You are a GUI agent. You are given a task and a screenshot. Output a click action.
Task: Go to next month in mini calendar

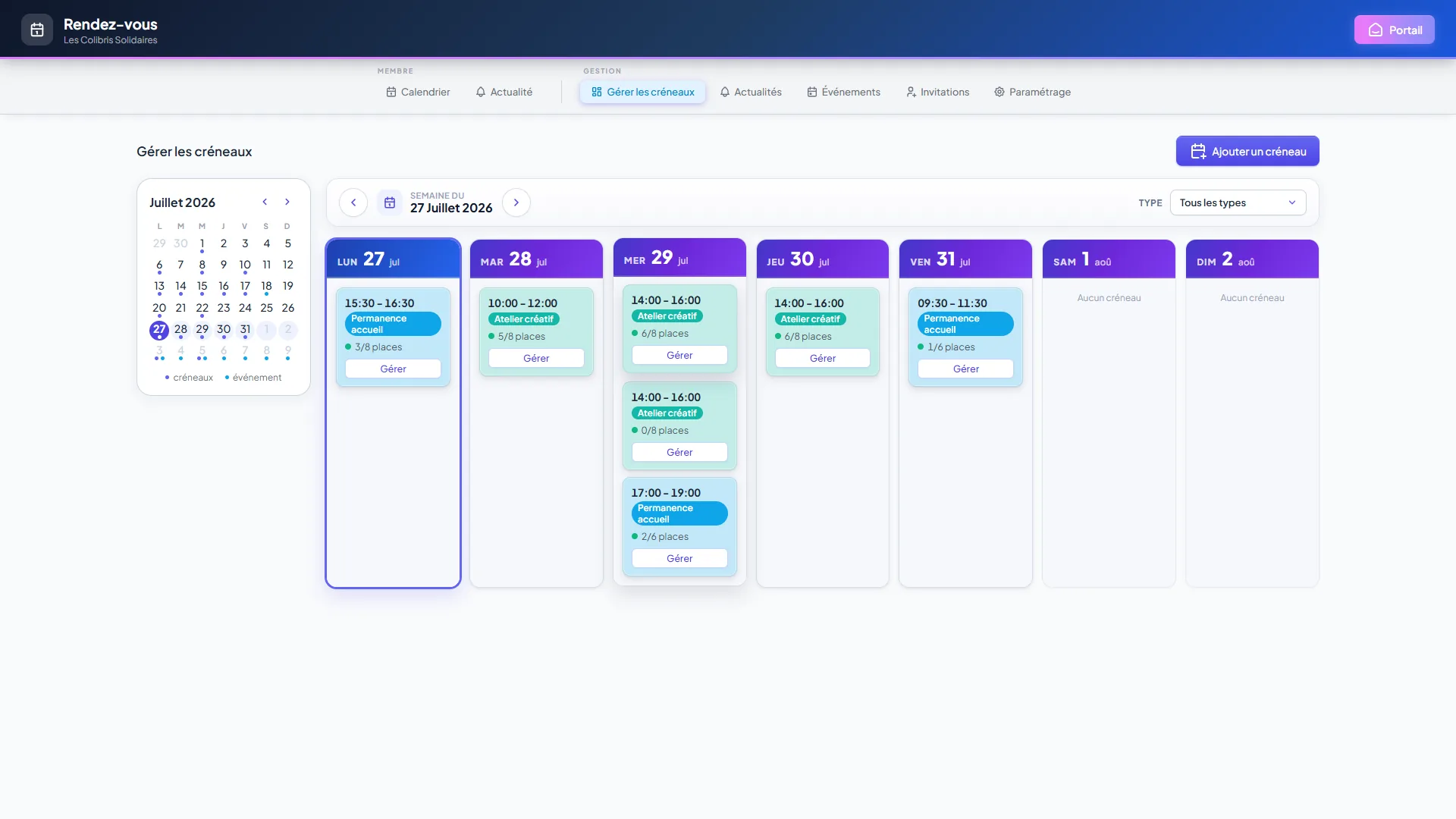coord(287,202)
